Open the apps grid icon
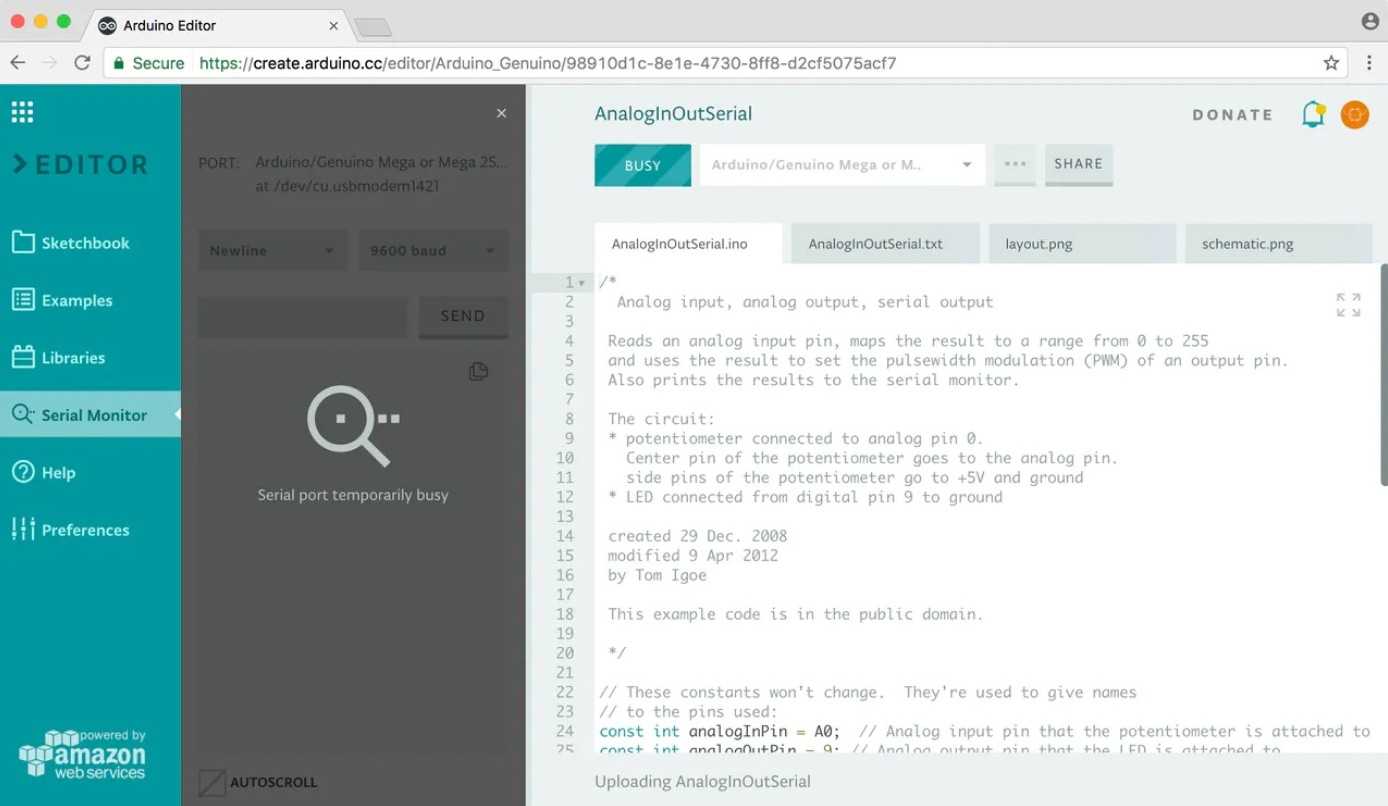 tap(22, 112)
